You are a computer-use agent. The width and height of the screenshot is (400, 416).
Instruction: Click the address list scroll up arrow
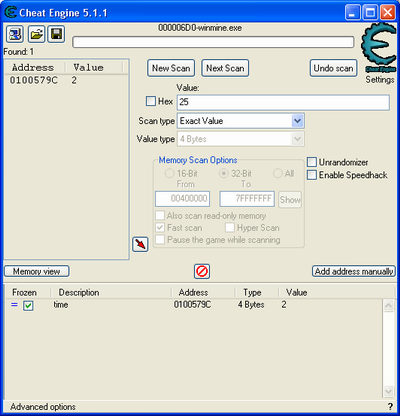389,306
